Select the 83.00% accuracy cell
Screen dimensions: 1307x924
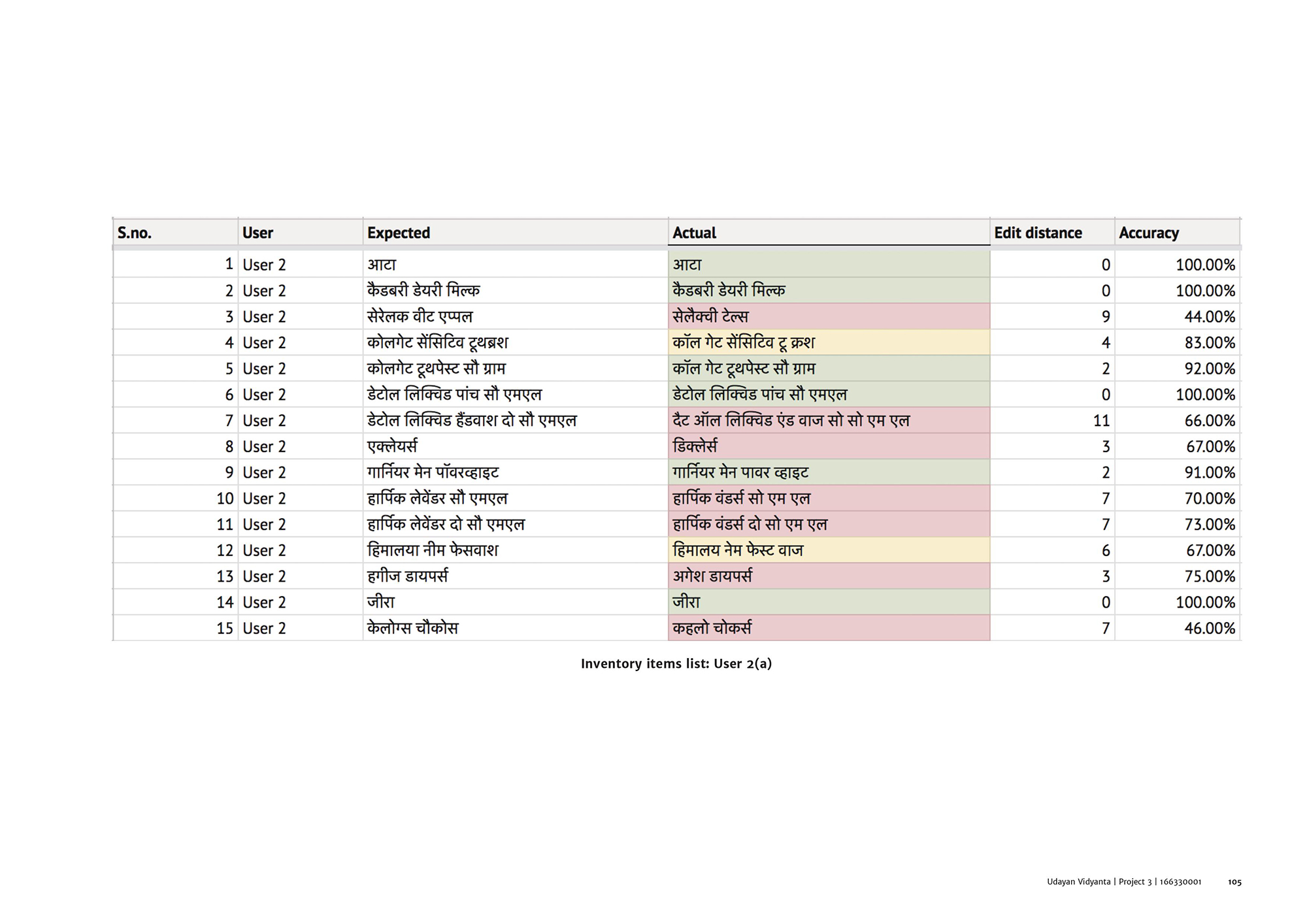(1209, 343)
